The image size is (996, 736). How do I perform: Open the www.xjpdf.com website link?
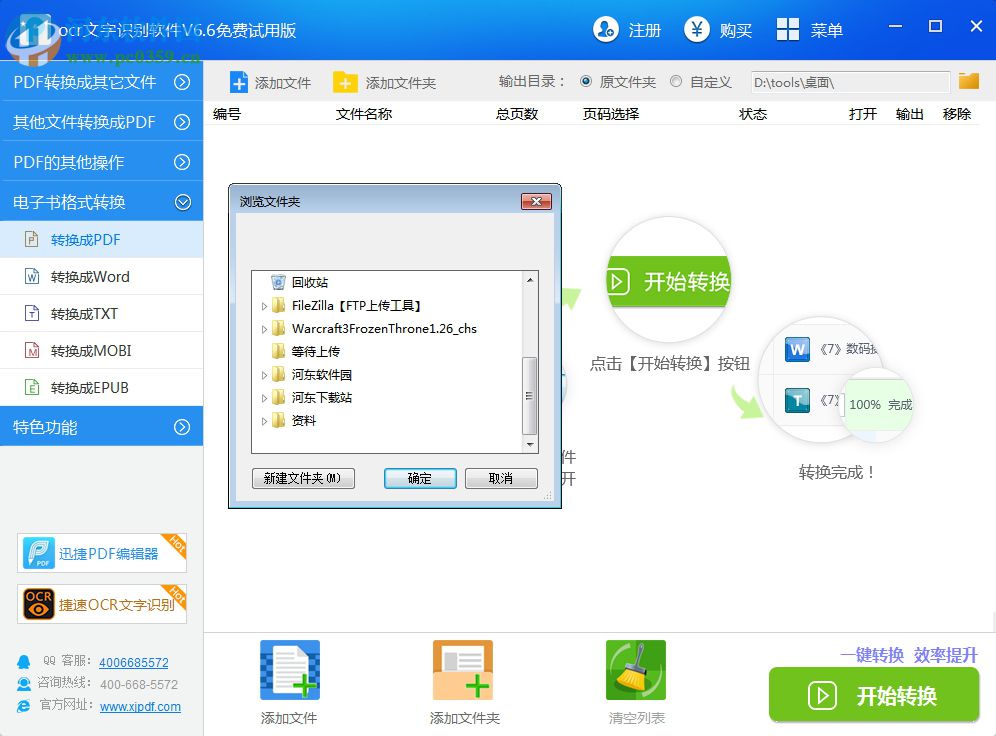pos(140,706)
